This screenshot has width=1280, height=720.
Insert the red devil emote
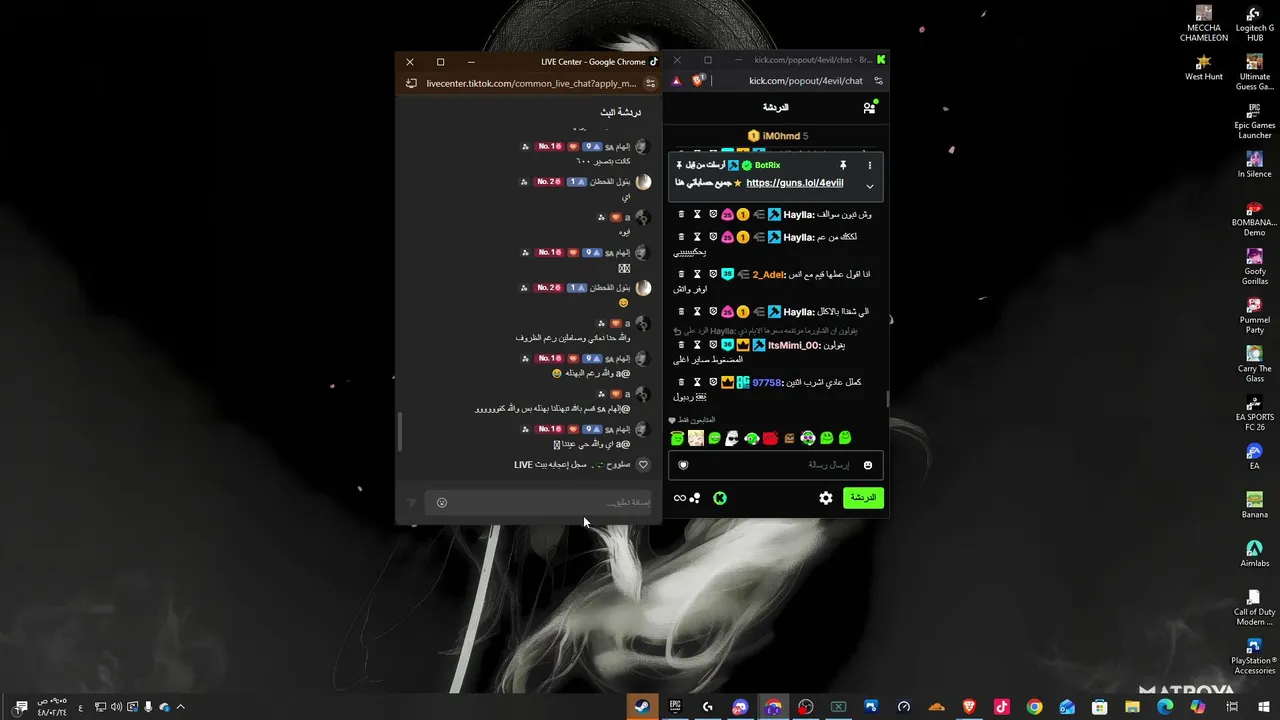(x=770, y=438)
